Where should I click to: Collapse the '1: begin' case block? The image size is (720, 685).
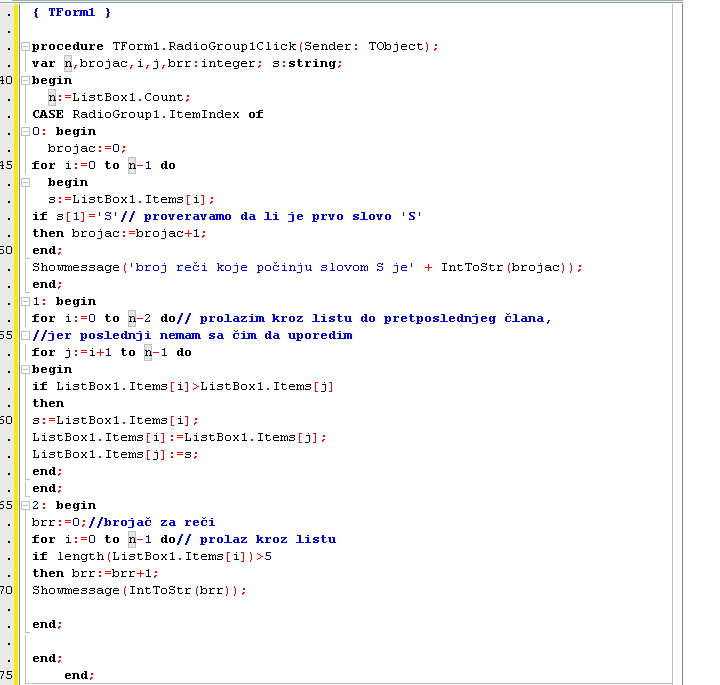24,301
